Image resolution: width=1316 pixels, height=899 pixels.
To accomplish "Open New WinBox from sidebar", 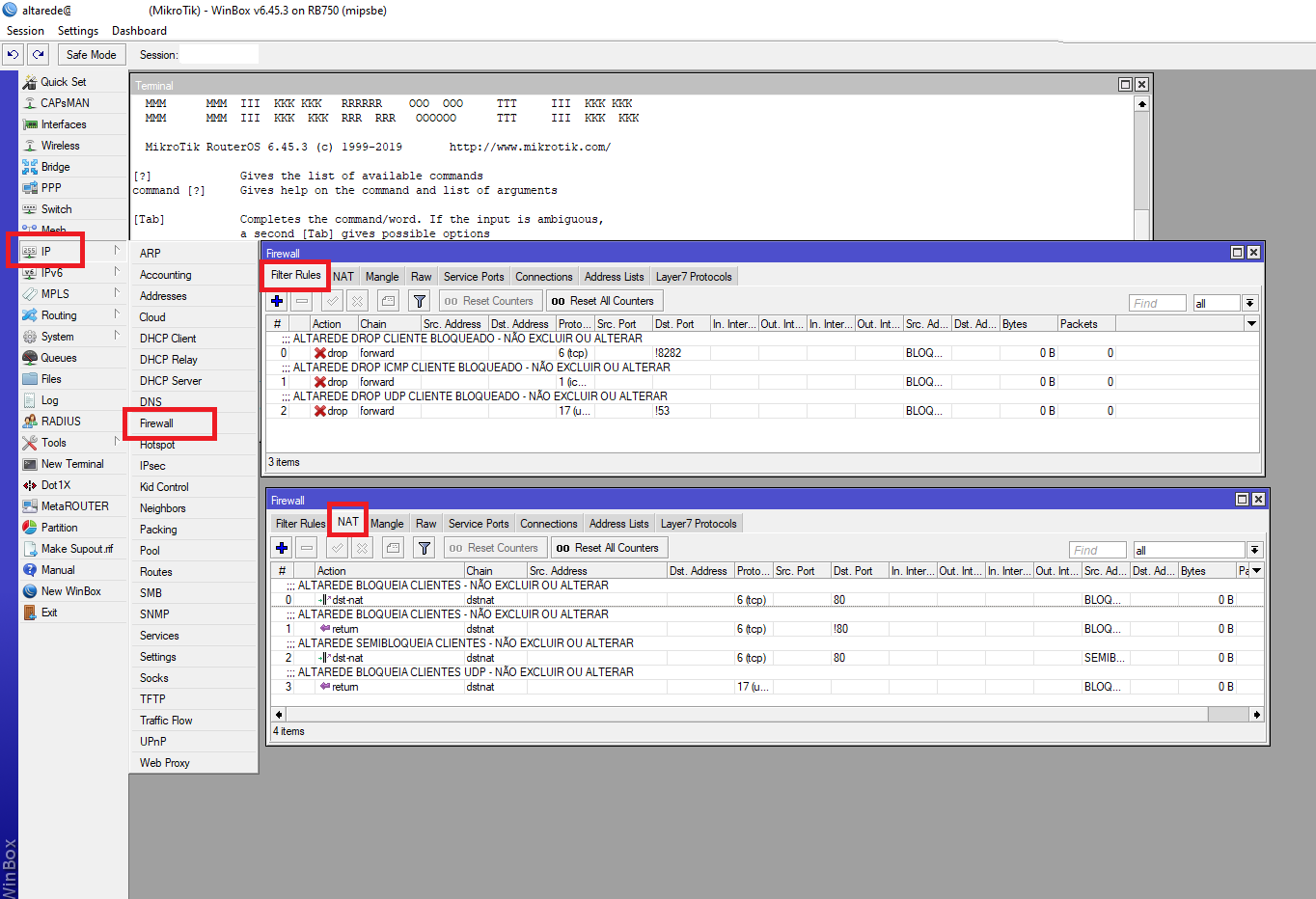I will 70,591.
